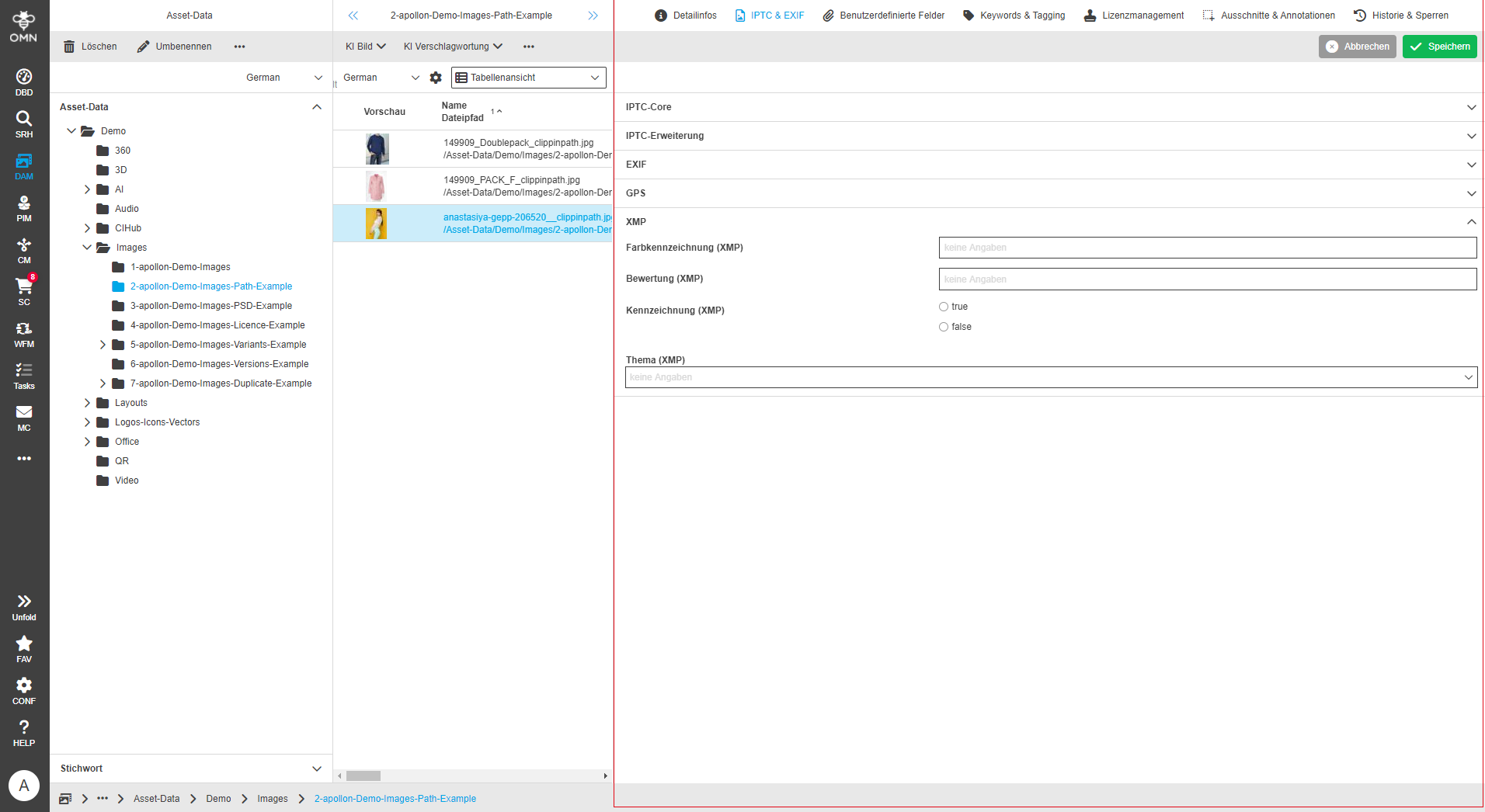Click the OMN logo
Screen dimensions: 1485x812
(23, 26)
